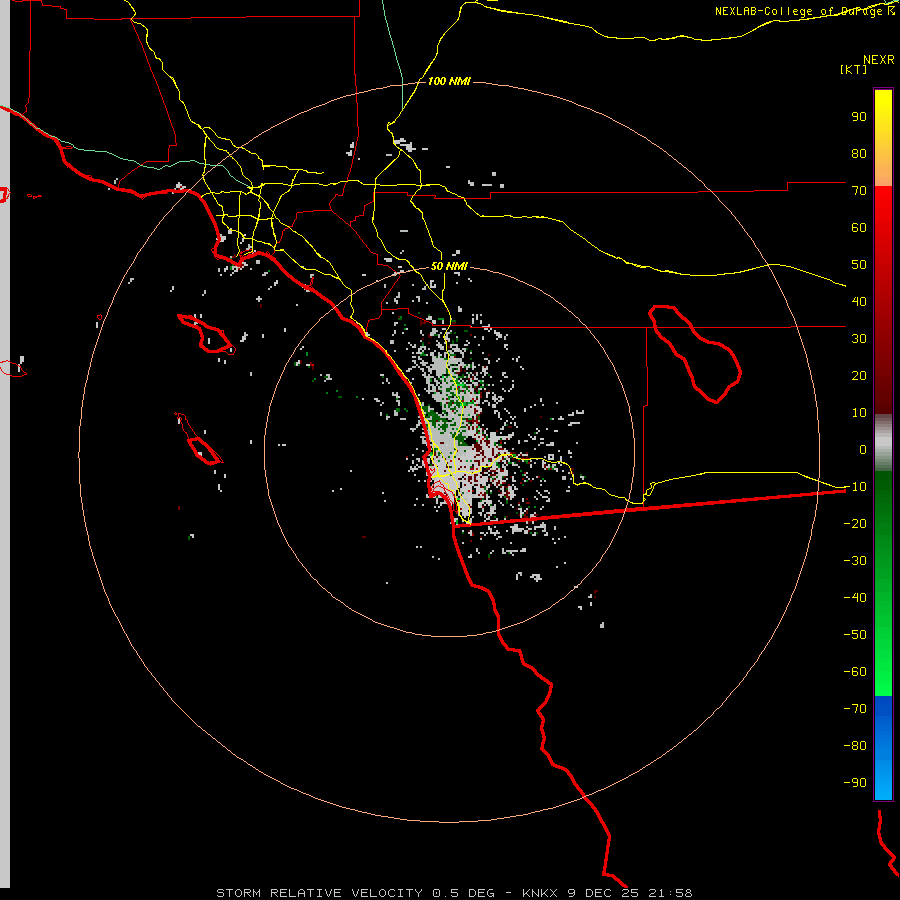Click the -40 value on the velocity scale
Viewport: 900px width, 900px height.
(855, 598)
